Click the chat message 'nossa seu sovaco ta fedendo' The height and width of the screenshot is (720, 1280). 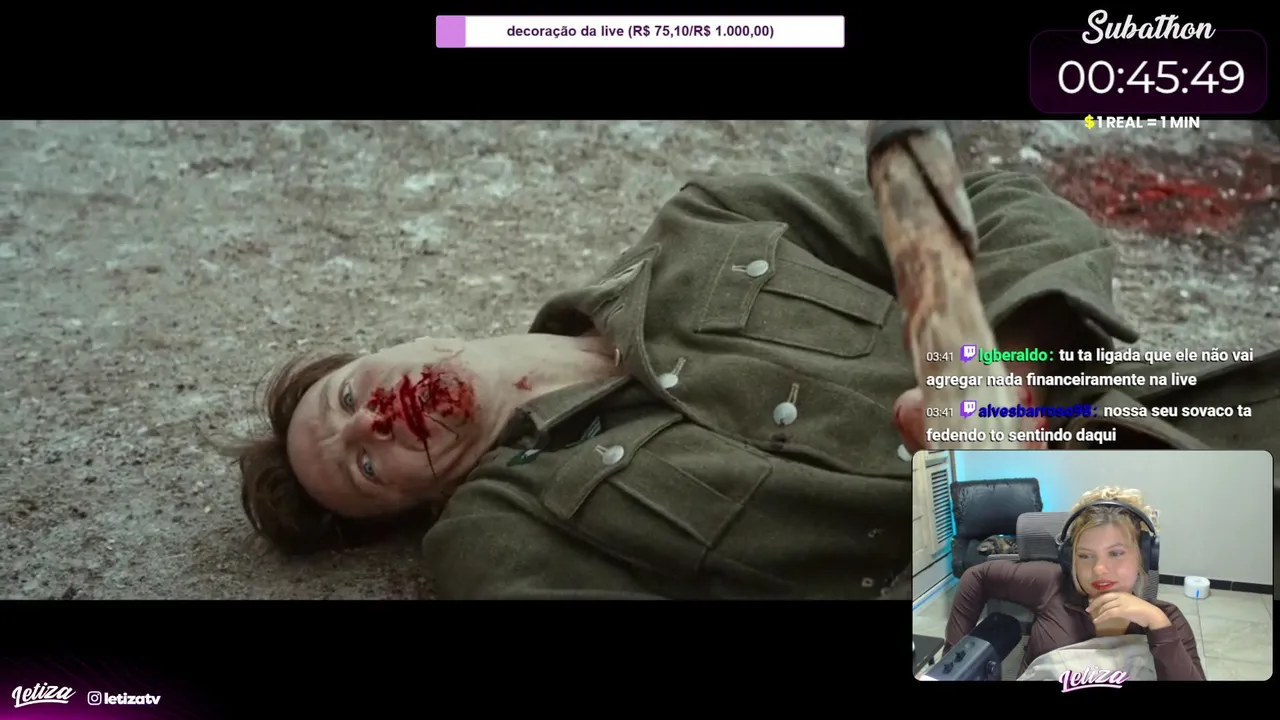tap(1088, 423)
